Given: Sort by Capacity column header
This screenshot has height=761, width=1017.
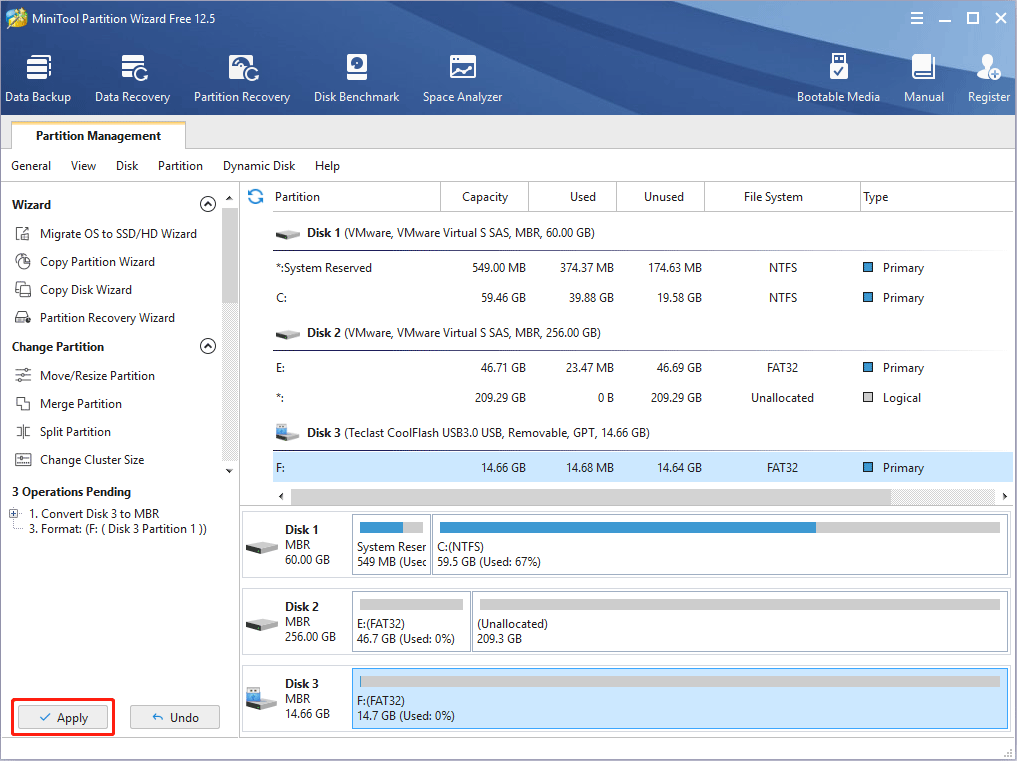Looking at the screenshot, I should pos(485,197).
